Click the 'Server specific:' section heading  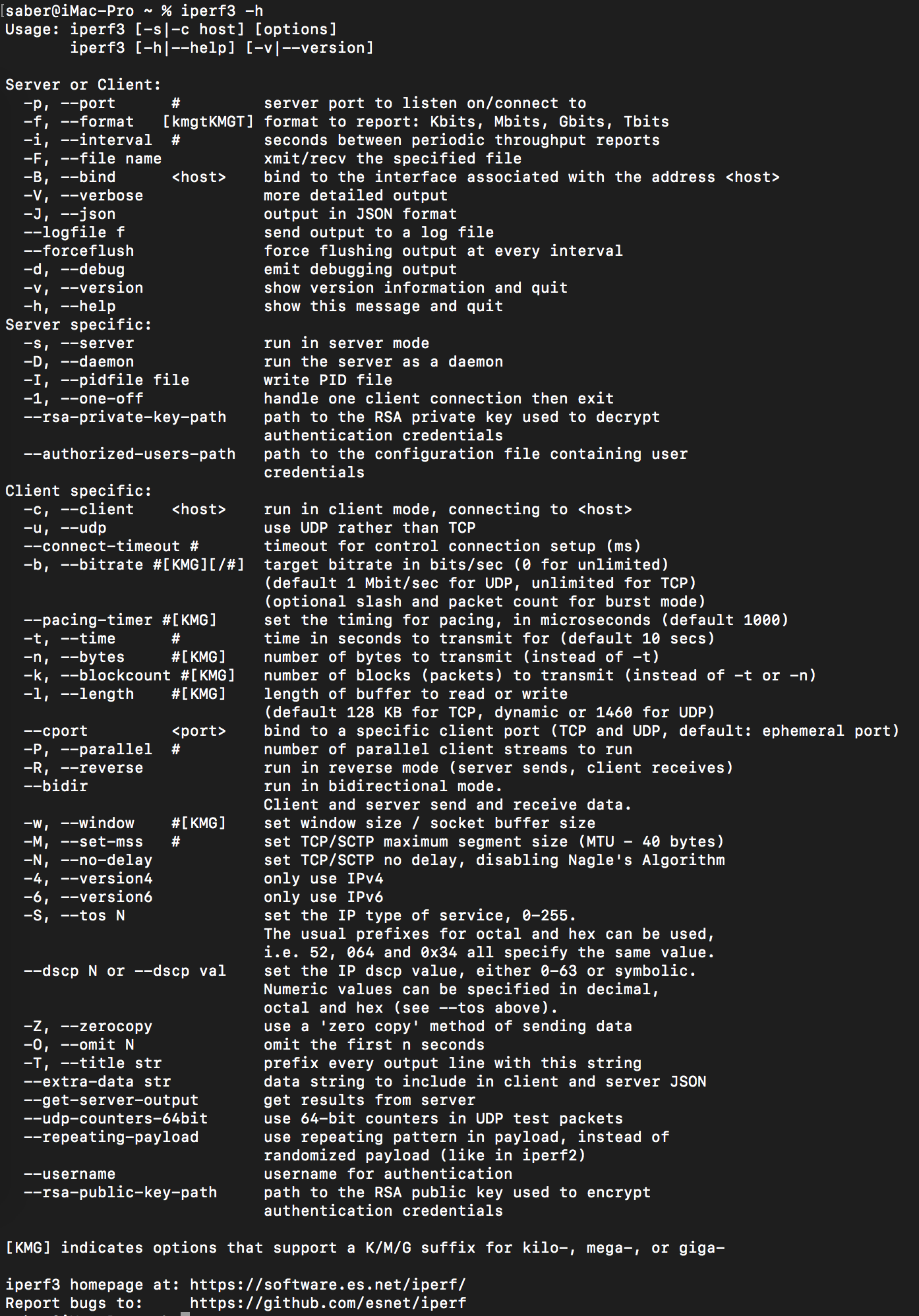[78, 324]
